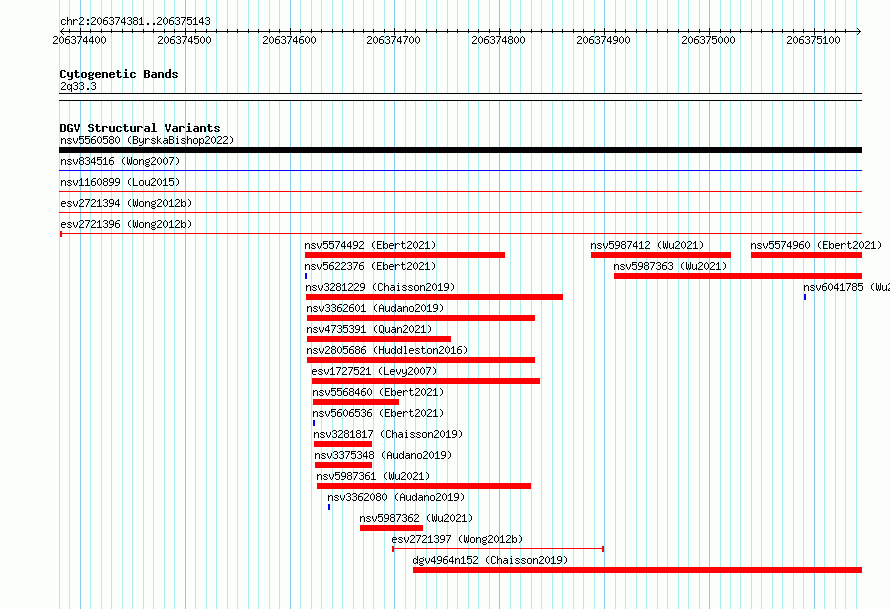Image resolution: width=890 pixels, height=609 pixels.
Task: Click the thin red line under esv2721397
Action: click(498, 549)
